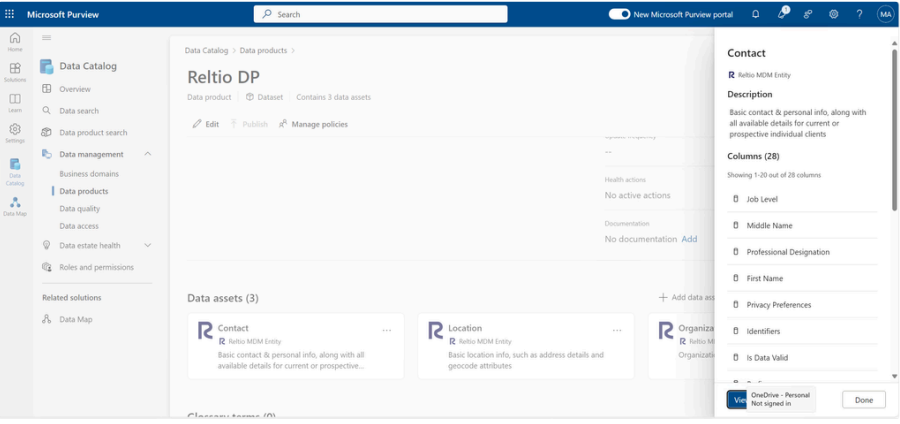Image resolution: width=900 pixels, height=424 pixels.
Task: Open the Location card's more options ellipsis
Action: pos(617,330)
